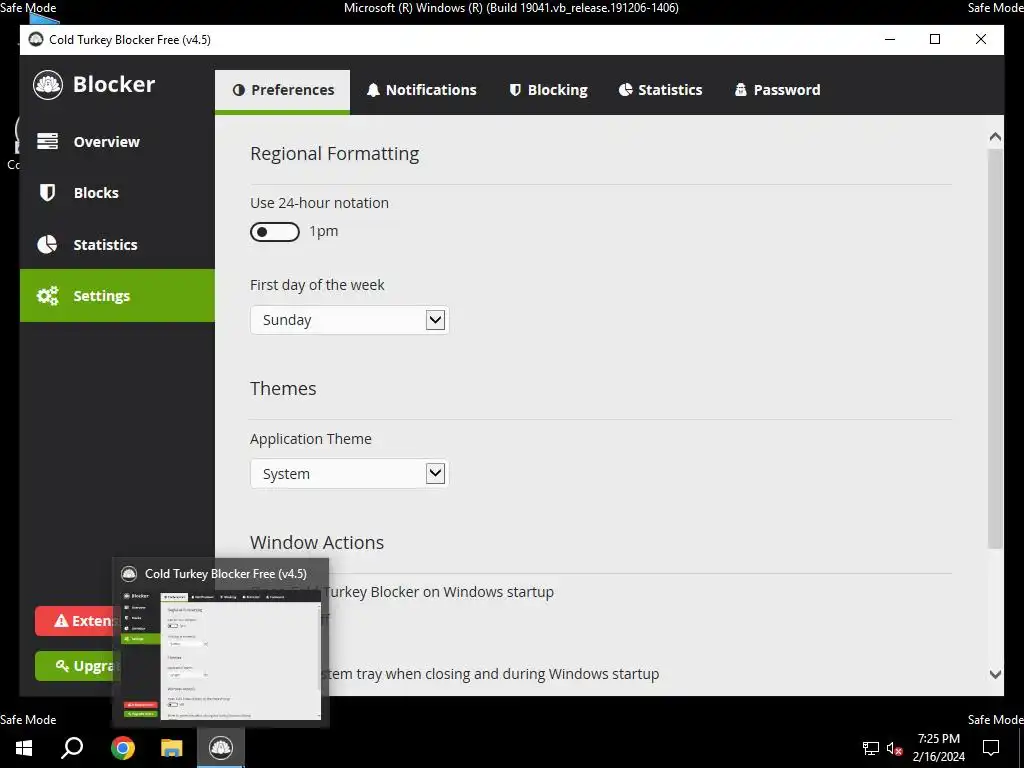This screenshot has width=1024, height=768.
Task: Launch Google Chrome from taskbar
Action: coord(123,747)
